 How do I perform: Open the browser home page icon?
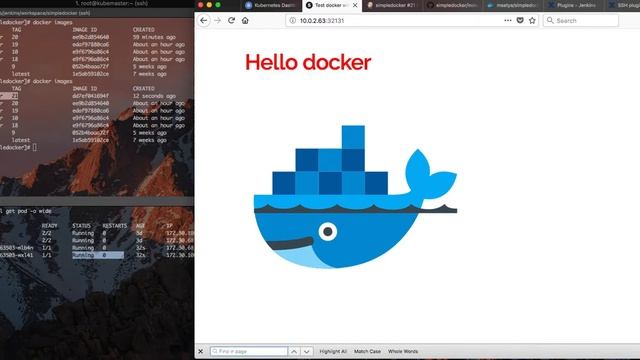click(245, 20)
